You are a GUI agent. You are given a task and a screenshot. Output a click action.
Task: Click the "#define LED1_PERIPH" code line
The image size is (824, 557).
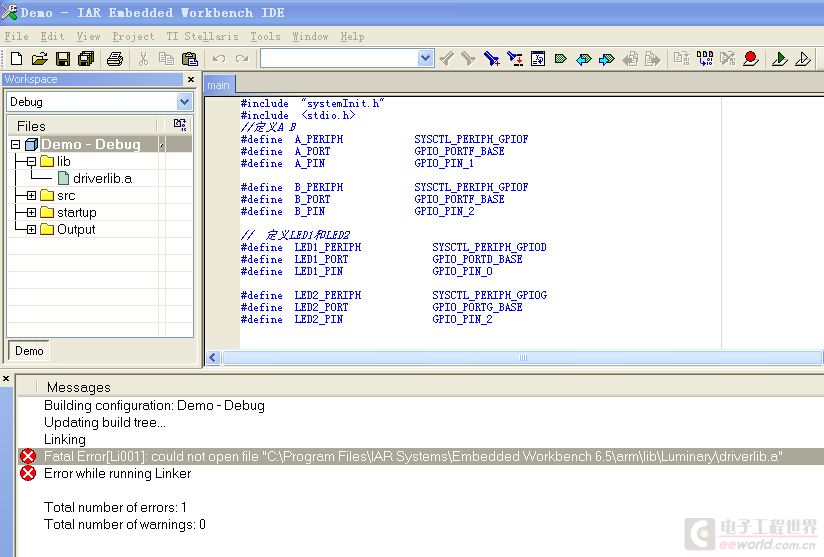393,247
